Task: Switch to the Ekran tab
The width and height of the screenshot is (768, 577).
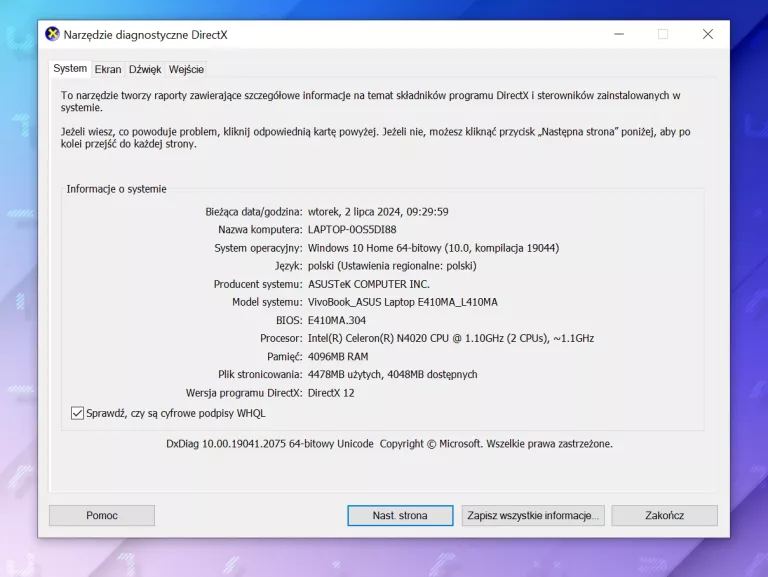Action: (x=108, y=70)
